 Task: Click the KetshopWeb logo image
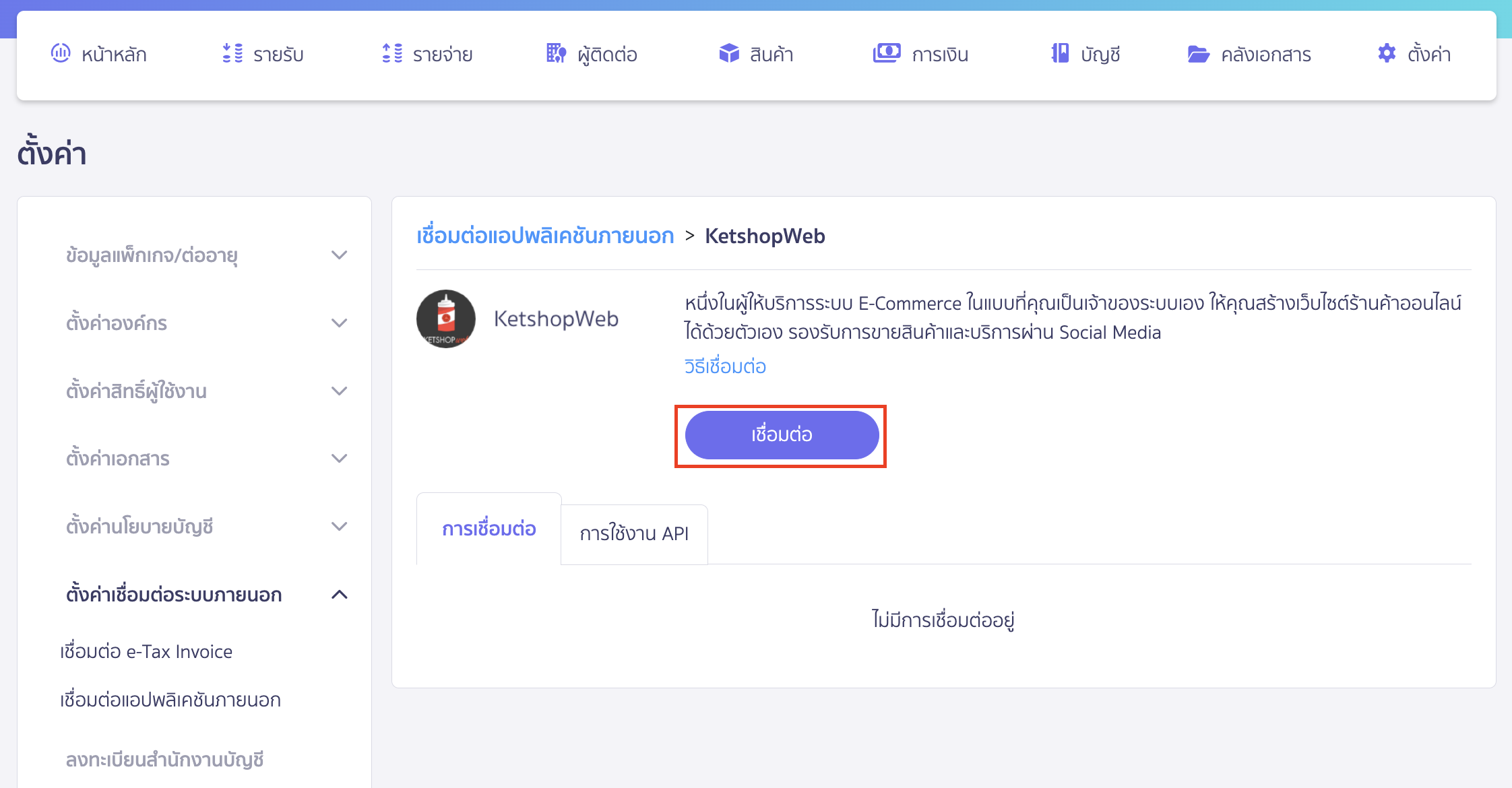pyautogui.click(x=446, y=319)
